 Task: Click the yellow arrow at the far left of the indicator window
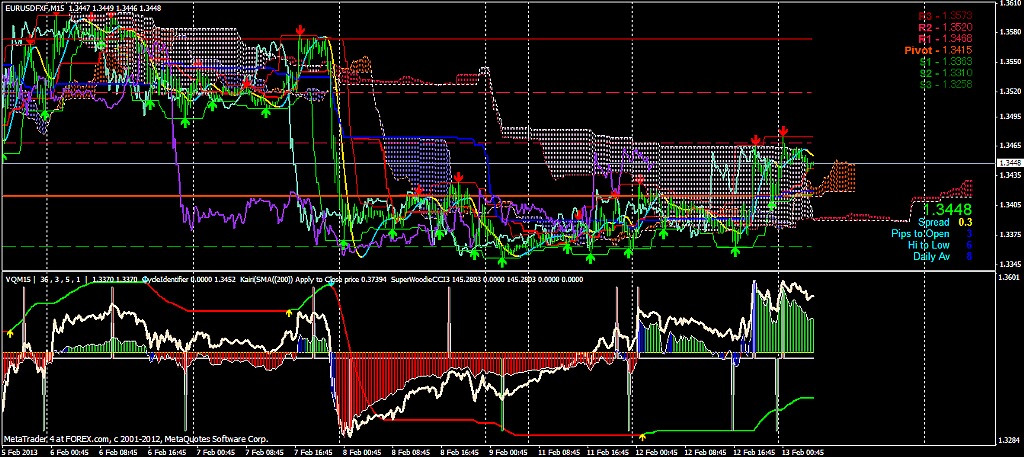tap(10, 329)
